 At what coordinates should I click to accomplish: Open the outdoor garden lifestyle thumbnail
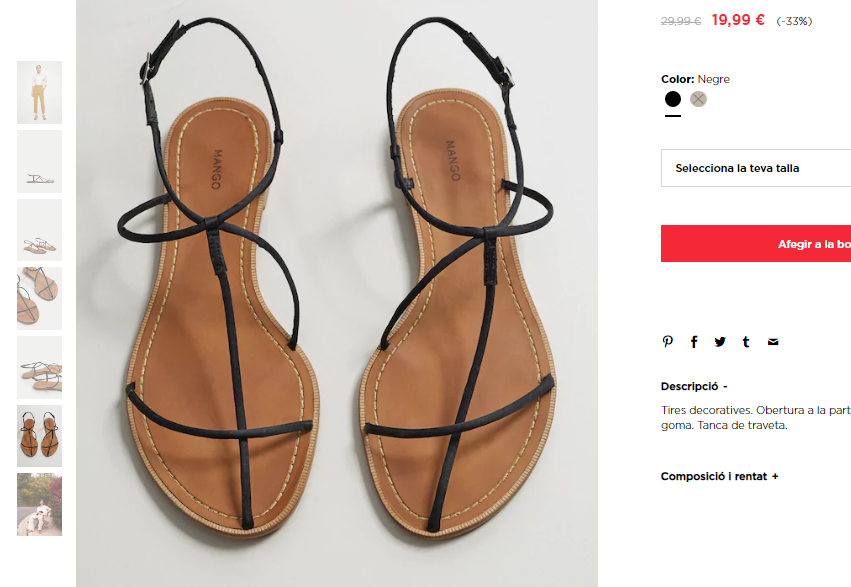coord(40,505)
